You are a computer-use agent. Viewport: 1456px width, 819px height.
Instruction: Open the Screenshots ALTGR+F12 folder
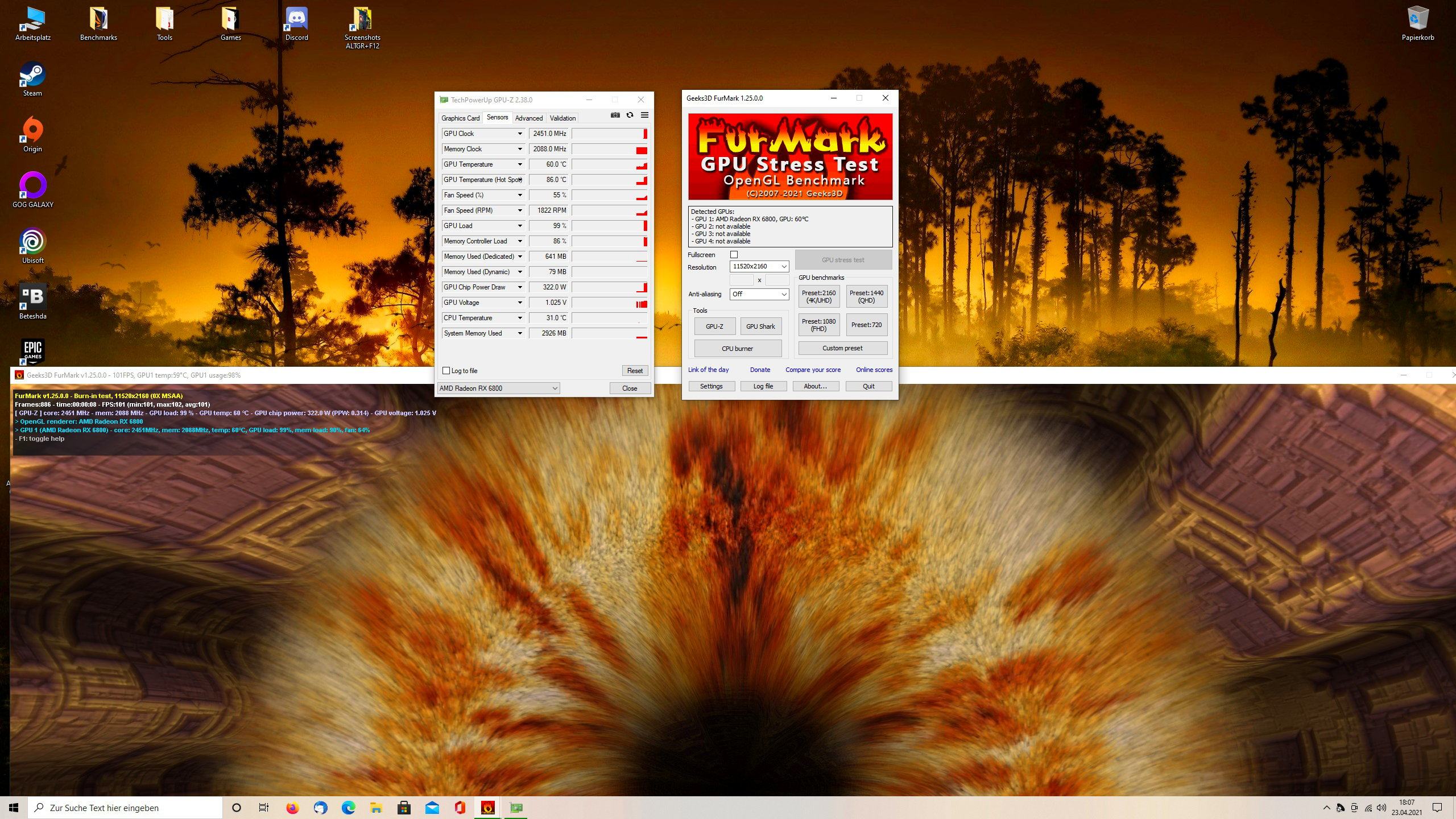[362, 27]
